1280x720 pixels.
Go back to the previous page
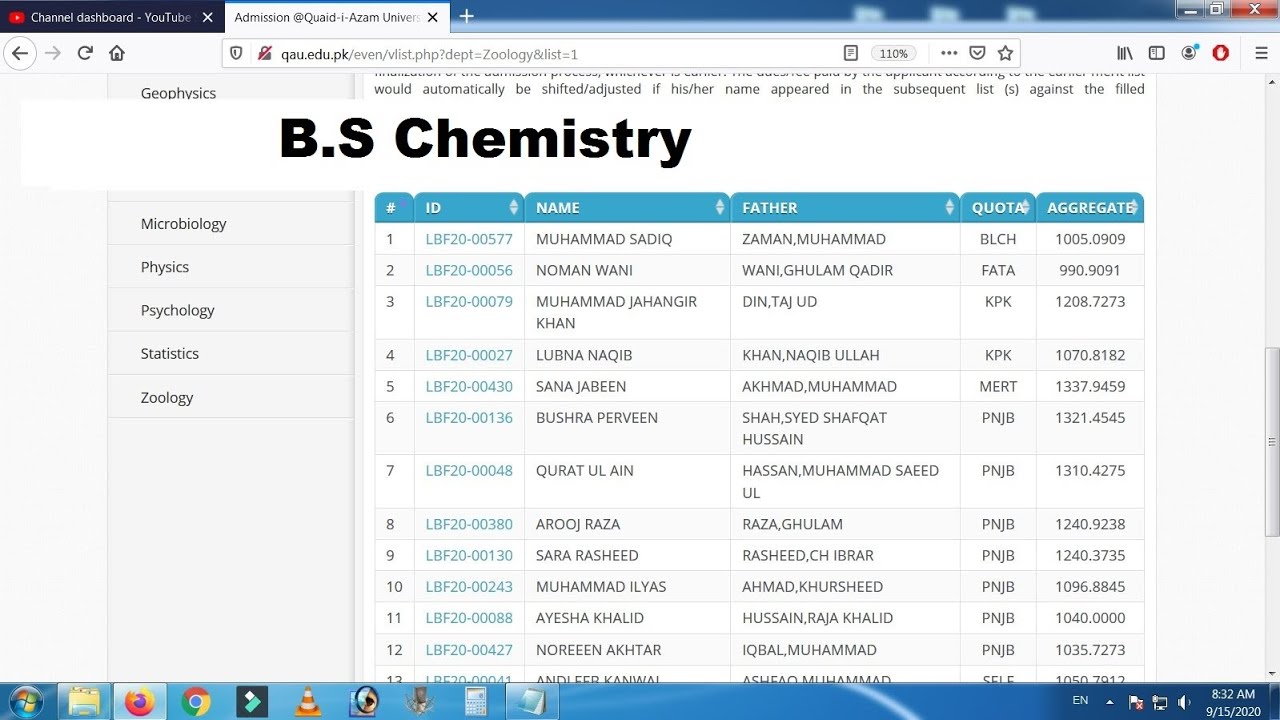(19, 53)
